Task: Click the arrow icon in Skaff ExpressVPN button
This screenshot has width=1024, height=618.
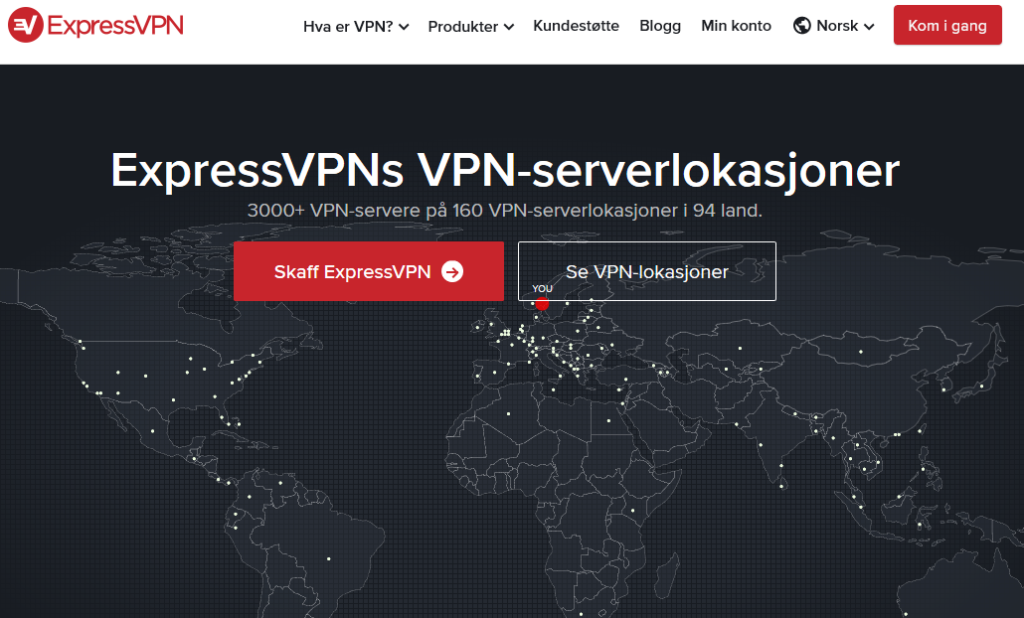Action: pyautogui.click(x=452, y=272)
